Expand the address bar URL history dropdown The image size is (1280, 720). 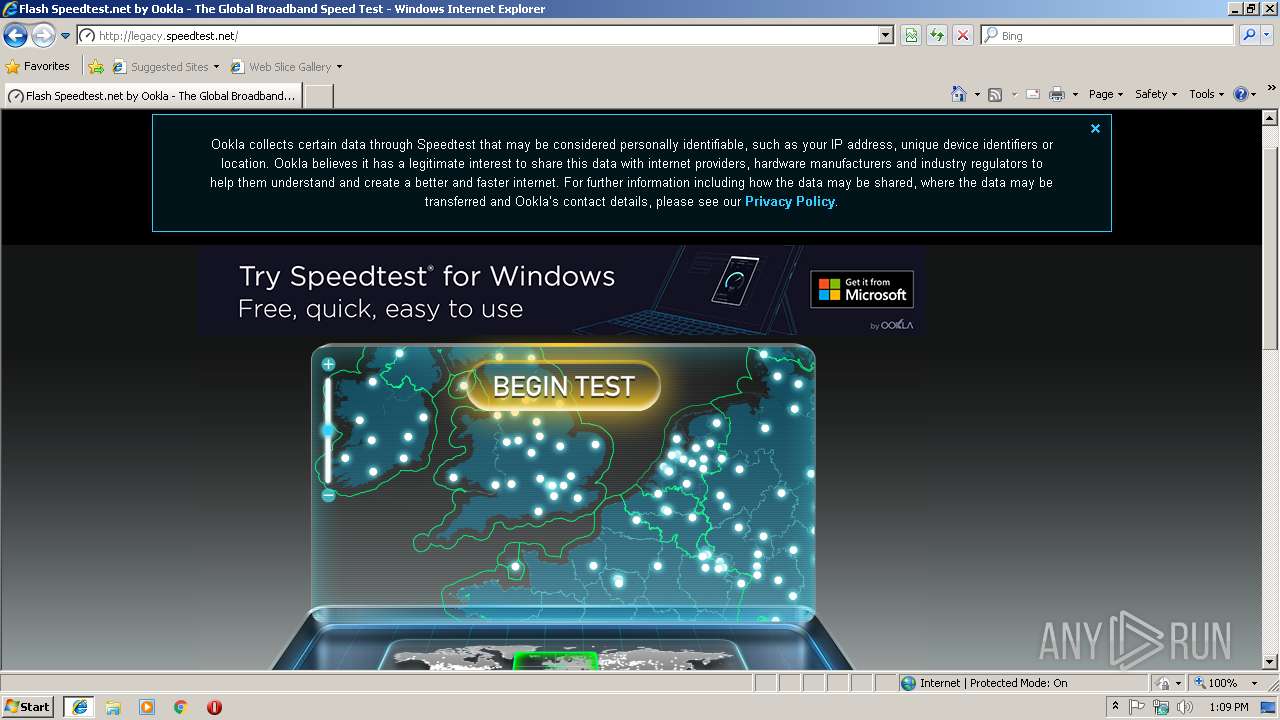click(885, 36)
